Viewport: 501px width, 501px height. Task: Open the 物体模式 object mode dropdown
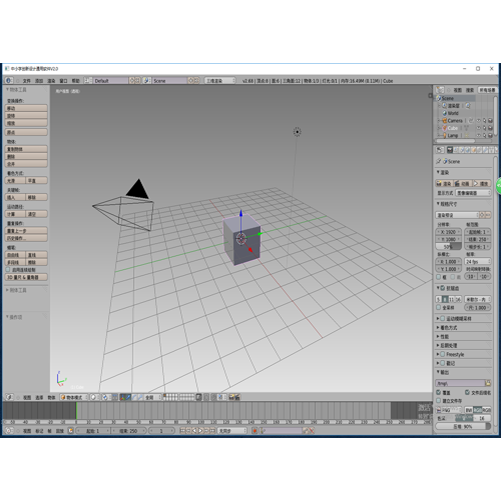(74, 397)
